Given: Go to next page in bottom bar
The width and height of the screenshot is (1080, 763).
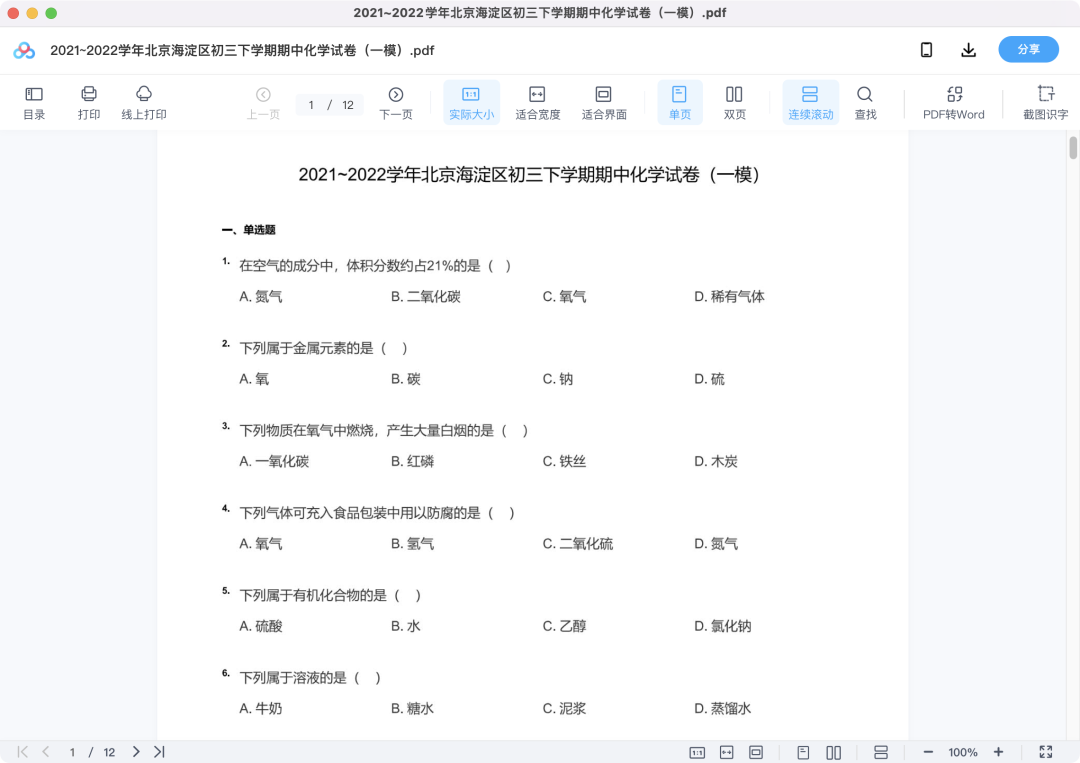Looking at the screenshot, I should point(136,752).
